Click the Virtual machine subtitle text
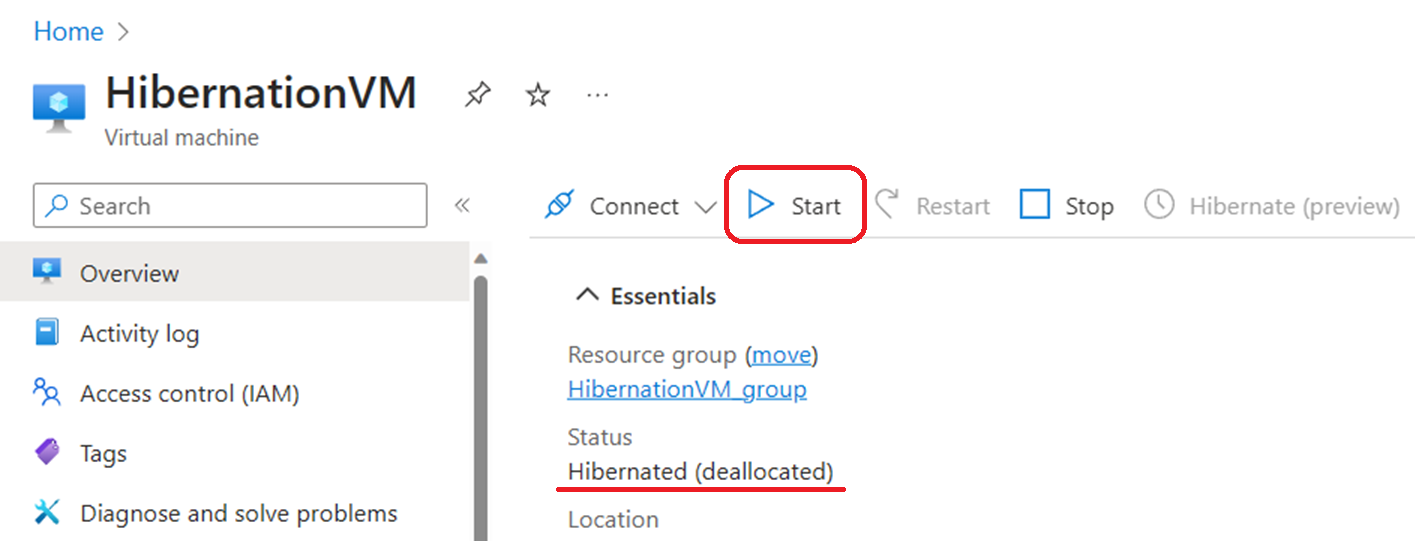This screenshot has width=1415, height=541. click(181, 138)
